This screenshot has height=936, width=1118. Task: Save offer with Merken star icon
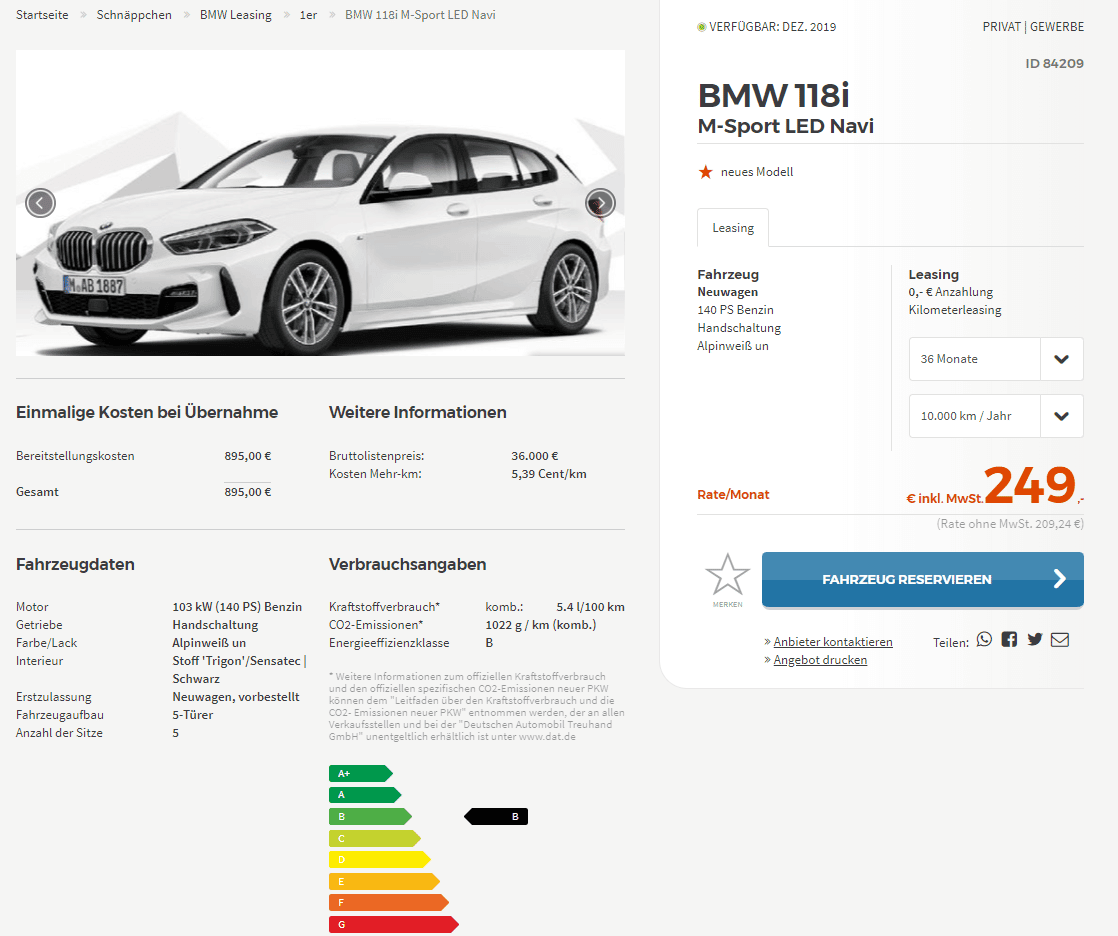[x=727, y=580]
